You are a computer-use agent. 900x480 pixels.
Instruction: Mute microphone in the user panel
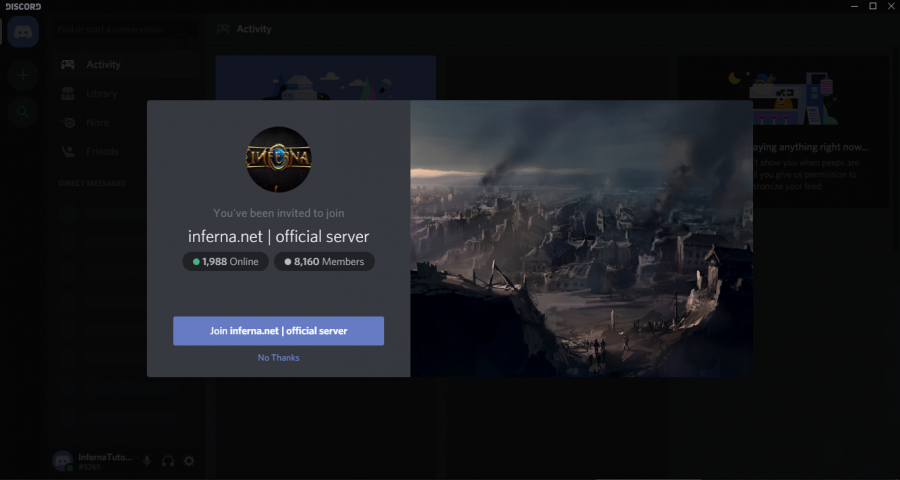(x=147, y=461)
